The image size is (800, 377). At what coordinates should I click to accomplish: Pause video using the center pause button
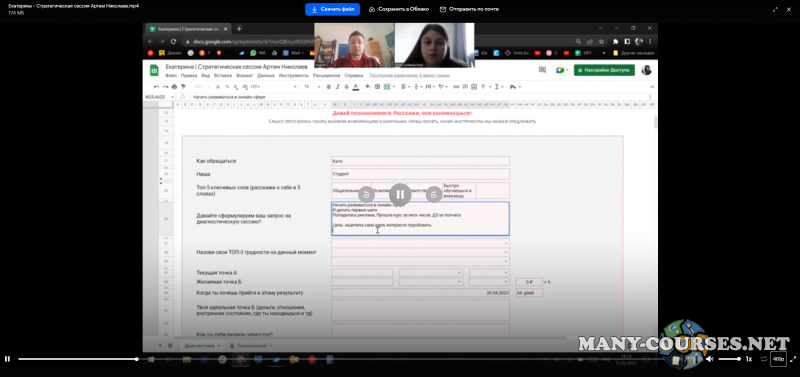[400, 194]
